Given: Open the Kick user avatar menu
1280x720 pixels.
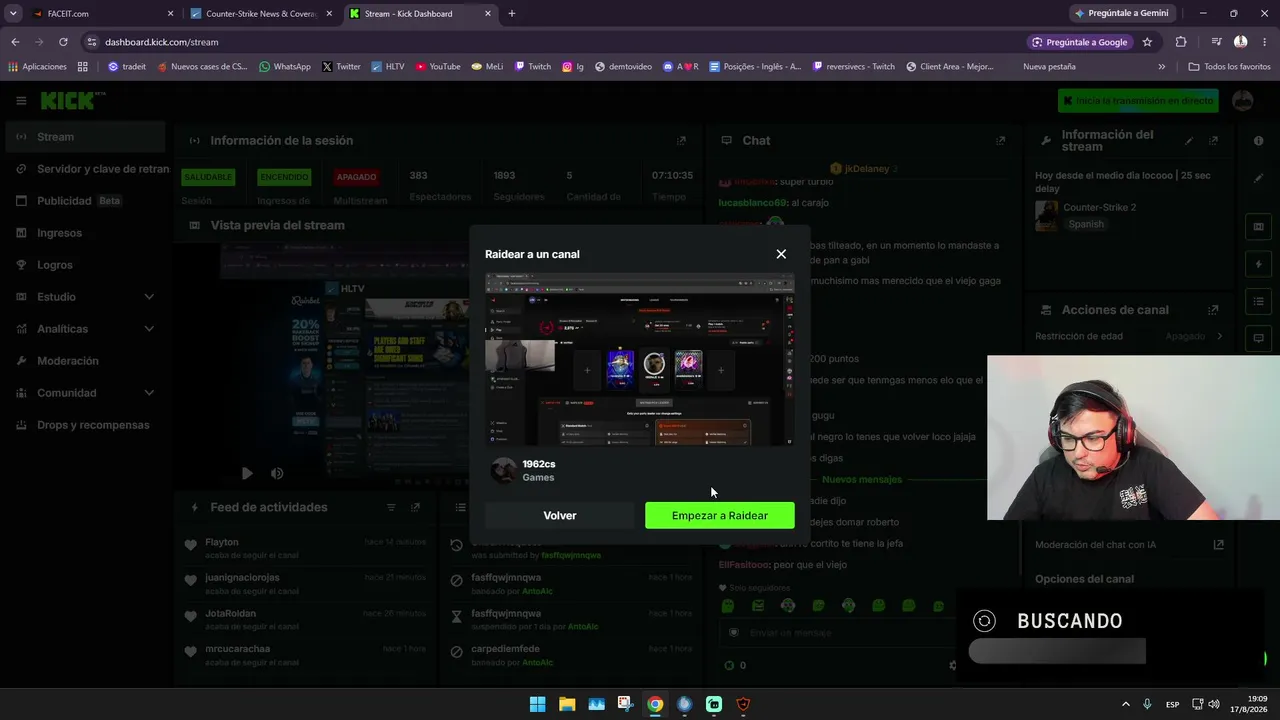Looking at the screenshot, I should [x=1243, y=101].
